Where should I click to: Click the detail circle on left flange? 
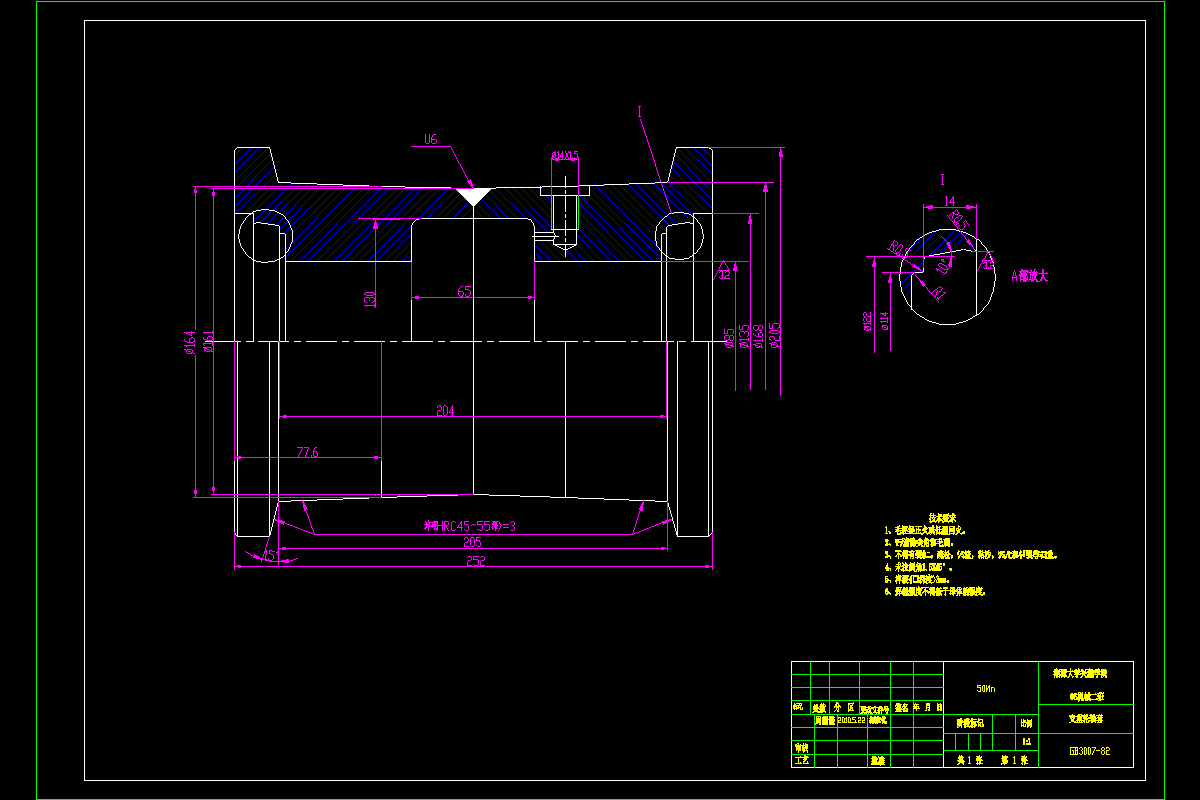pyautogui.click(x=265, y=236)
